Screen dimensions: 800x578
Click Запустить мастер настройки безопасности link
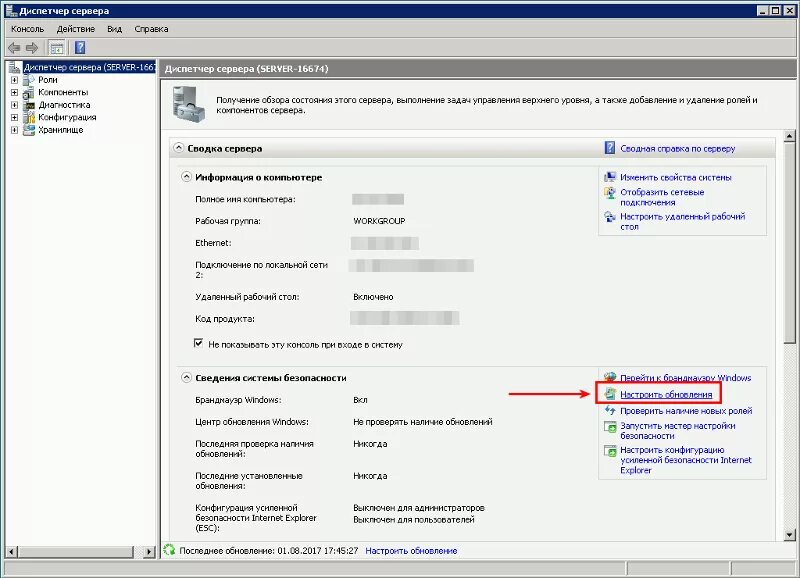coord(678,431)
